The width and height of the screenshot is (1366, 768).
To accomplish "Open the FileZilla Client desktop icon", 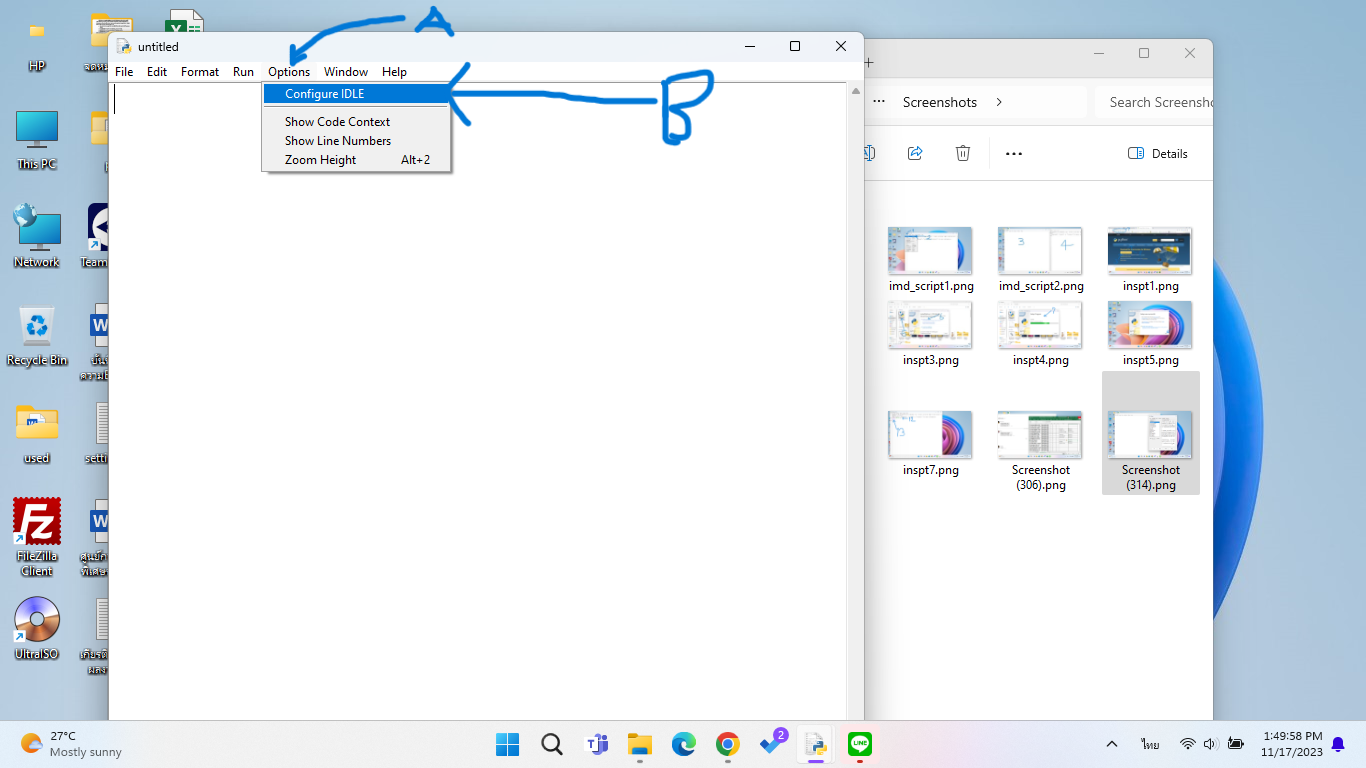I will click(x=37, y=523).
